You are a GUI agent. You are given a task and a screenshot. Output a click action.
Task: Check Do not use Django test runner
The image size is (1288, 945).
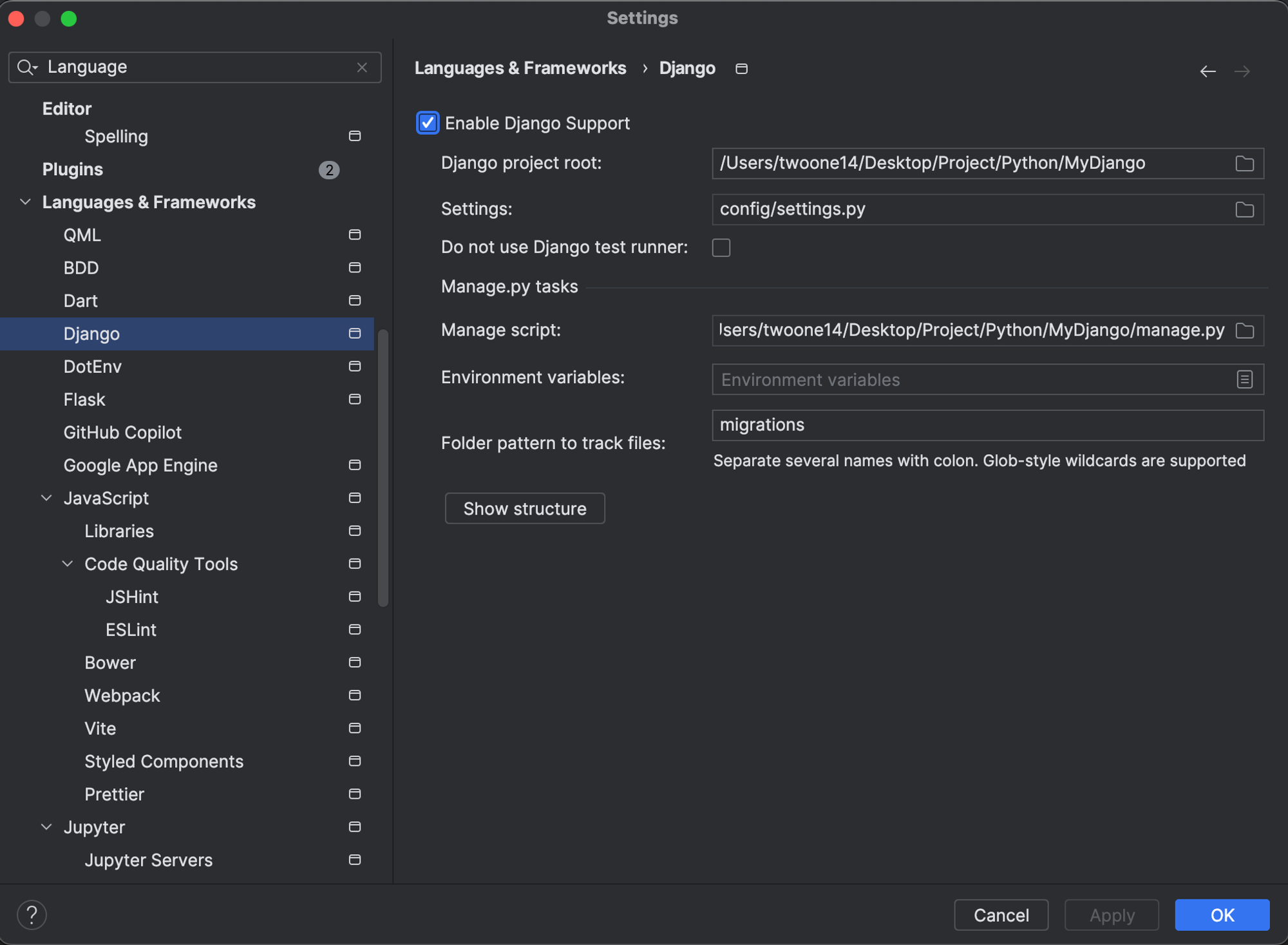(x=721, y=247)
